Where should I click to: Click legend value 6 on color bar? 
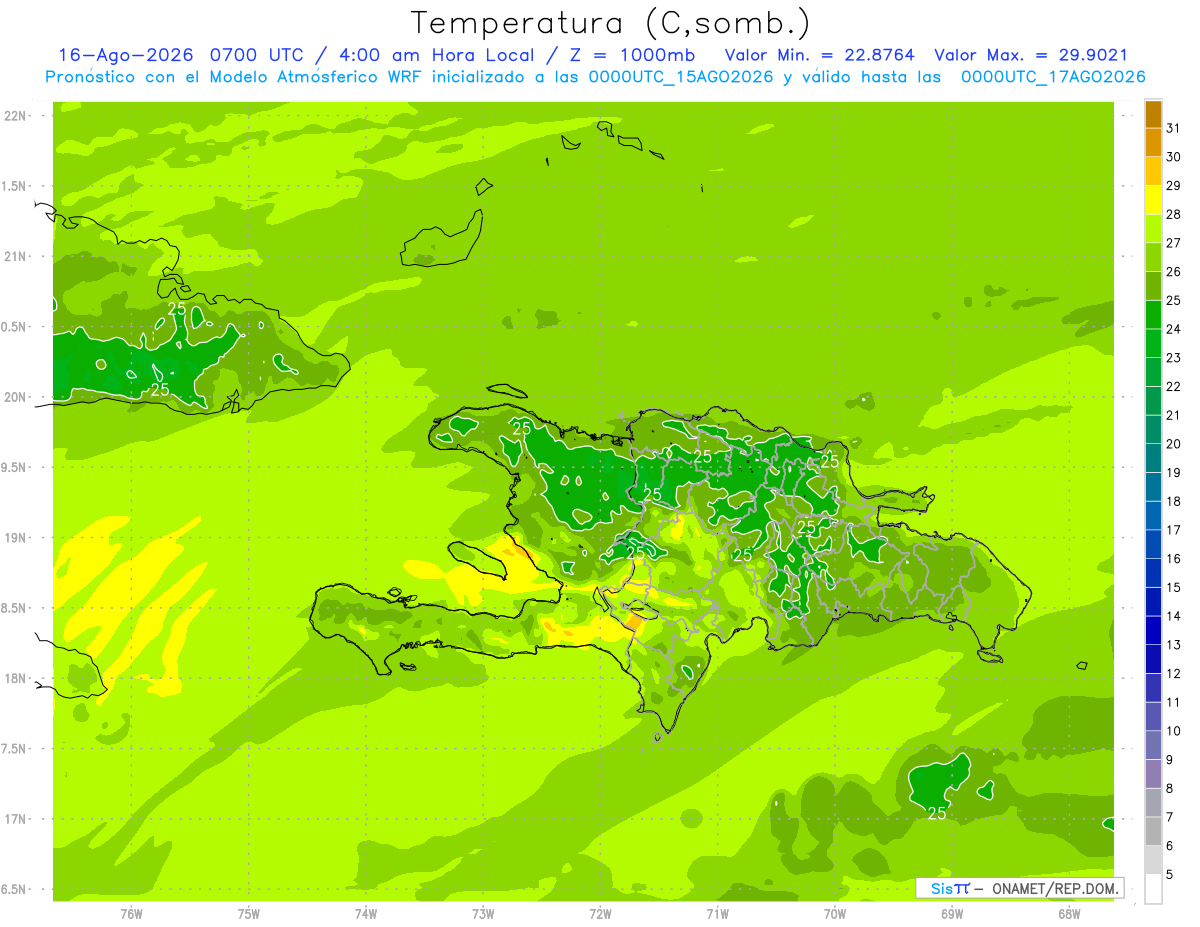point(1170,846)
